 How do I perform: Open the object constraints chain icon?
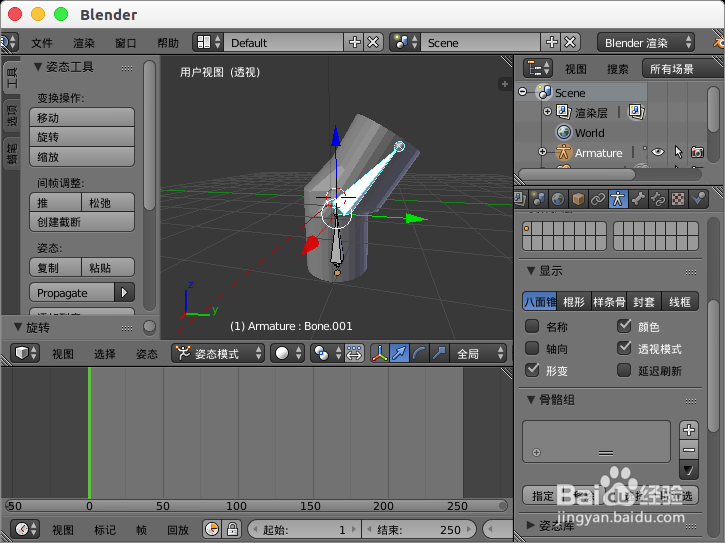click(x=598, y=199)
